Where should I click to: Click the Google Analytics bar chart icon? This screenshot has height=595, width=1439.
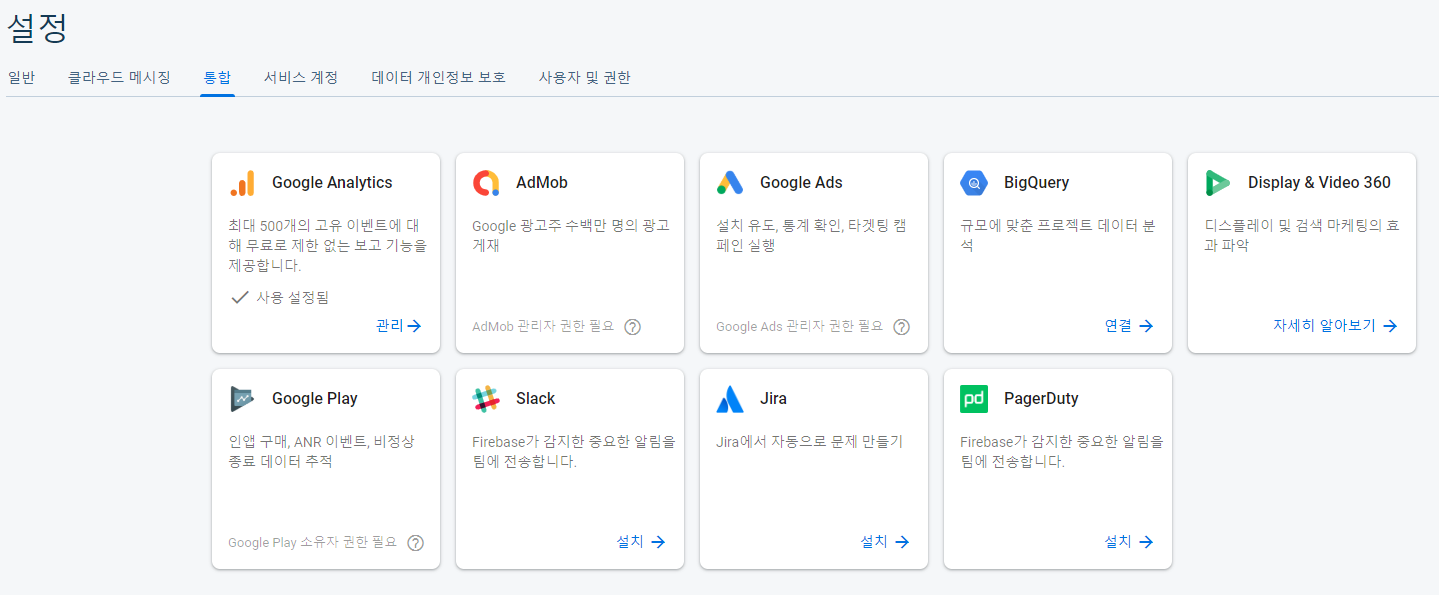[242, 183]
